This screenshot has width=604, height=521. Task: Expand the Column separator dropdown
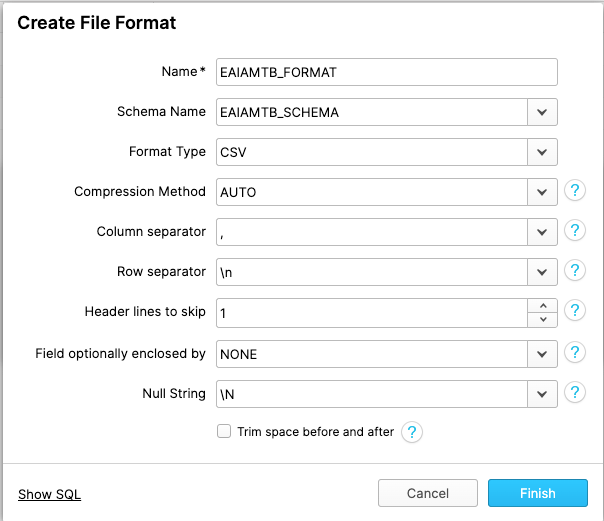click(542, 232)
